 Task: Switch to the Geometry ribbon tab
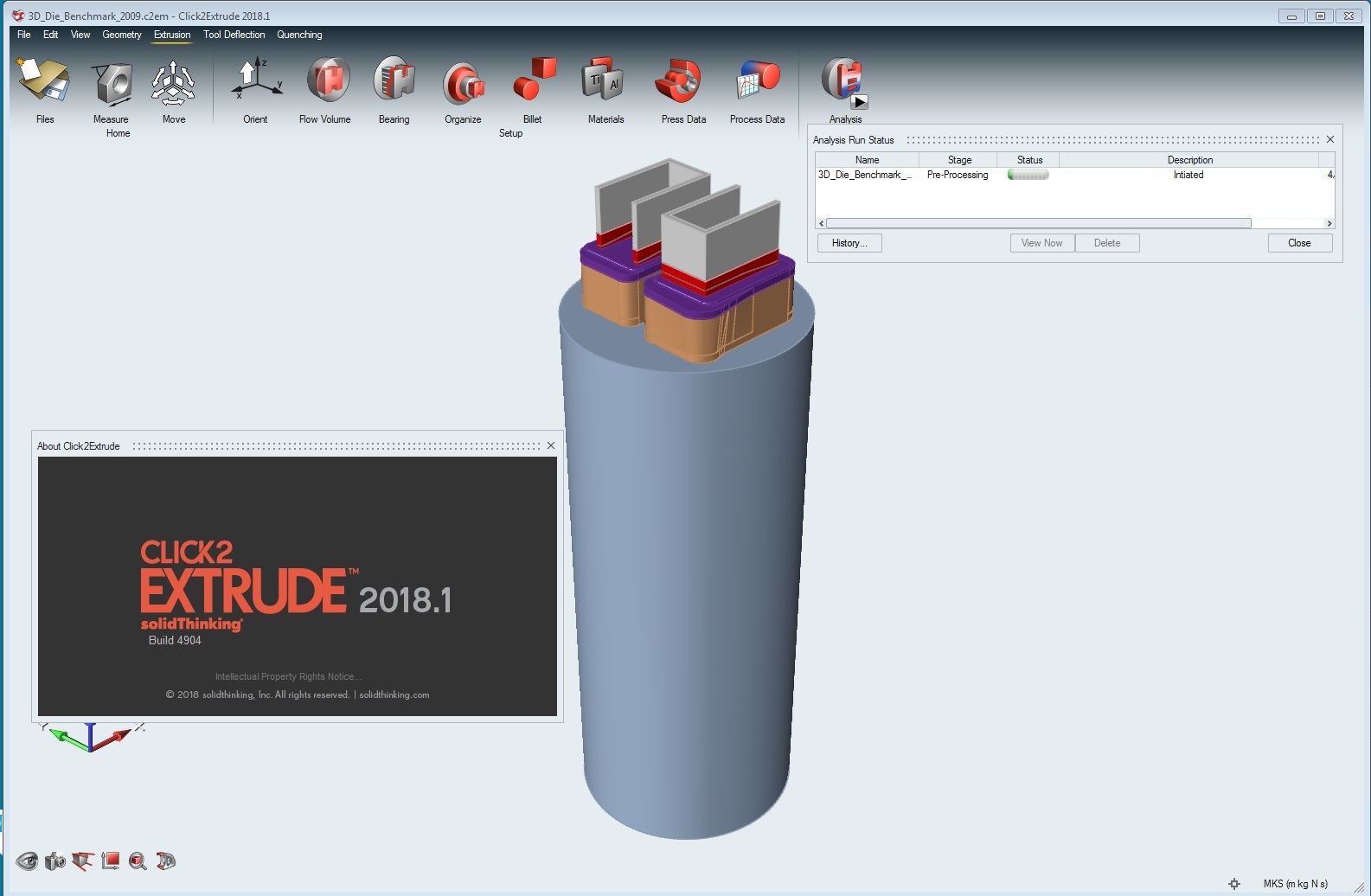(122, 35)
